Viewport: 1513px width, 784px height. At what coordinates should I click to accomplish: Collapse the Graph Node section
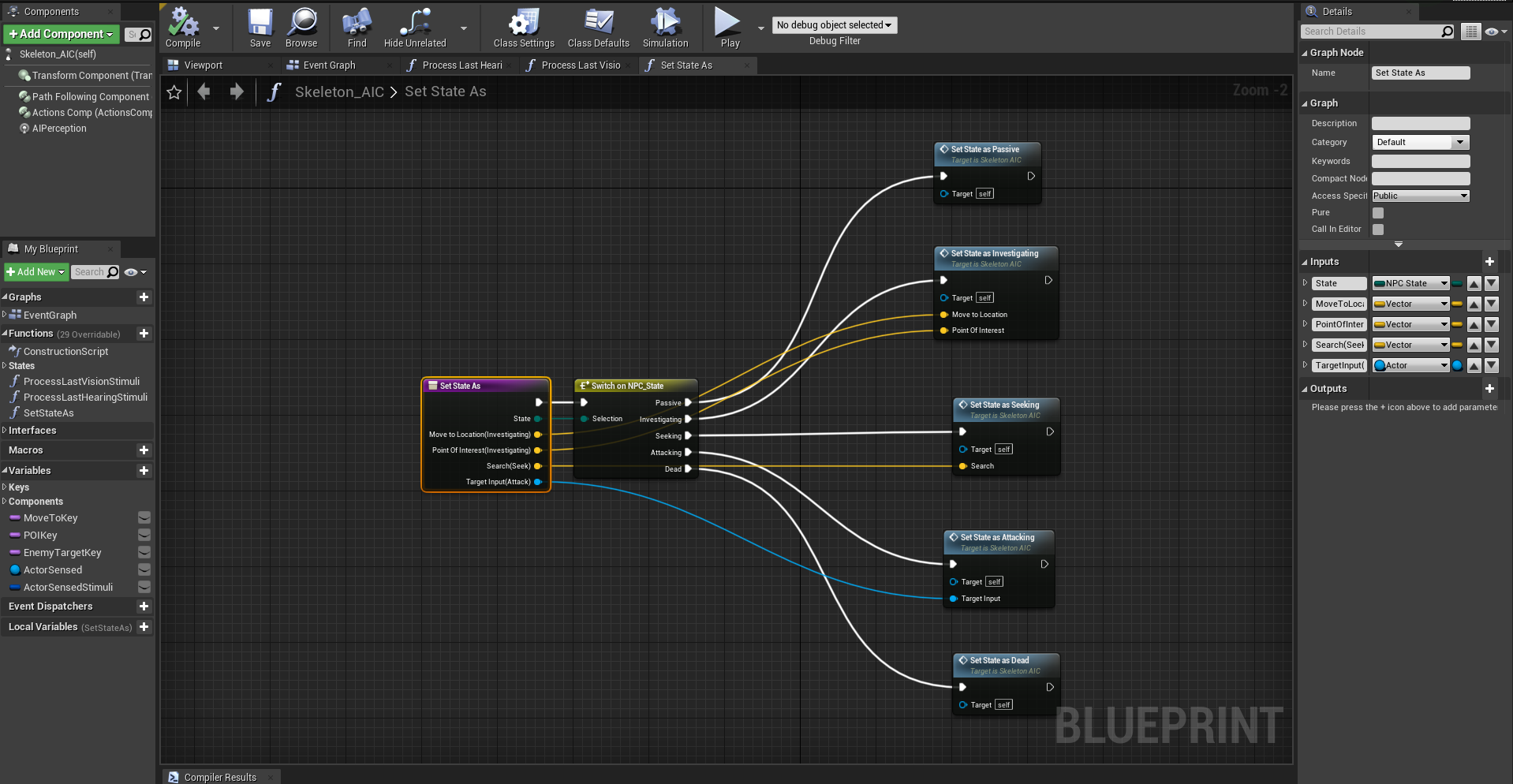click(x=1305, y=53)
